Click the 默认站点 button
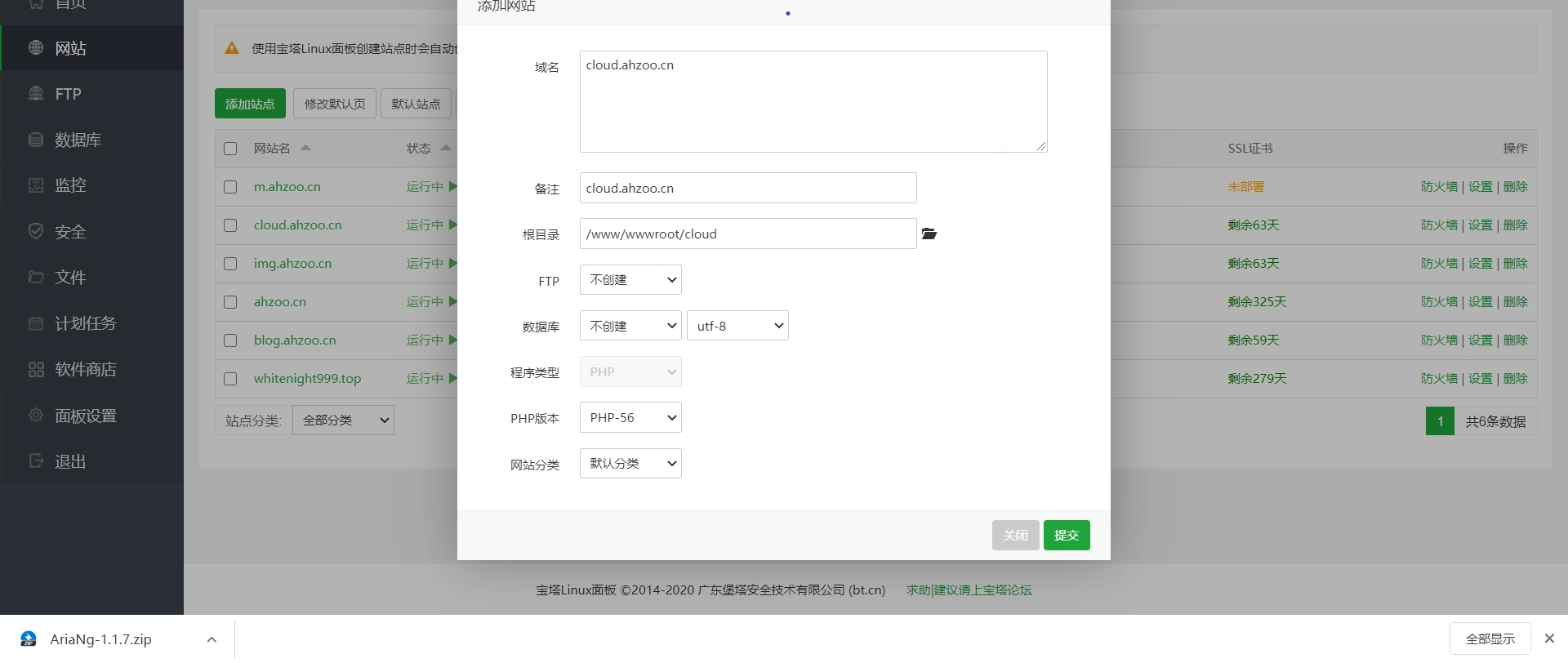Image resolution: width=1568 pixels, height=663 pixels. [416, 104]
